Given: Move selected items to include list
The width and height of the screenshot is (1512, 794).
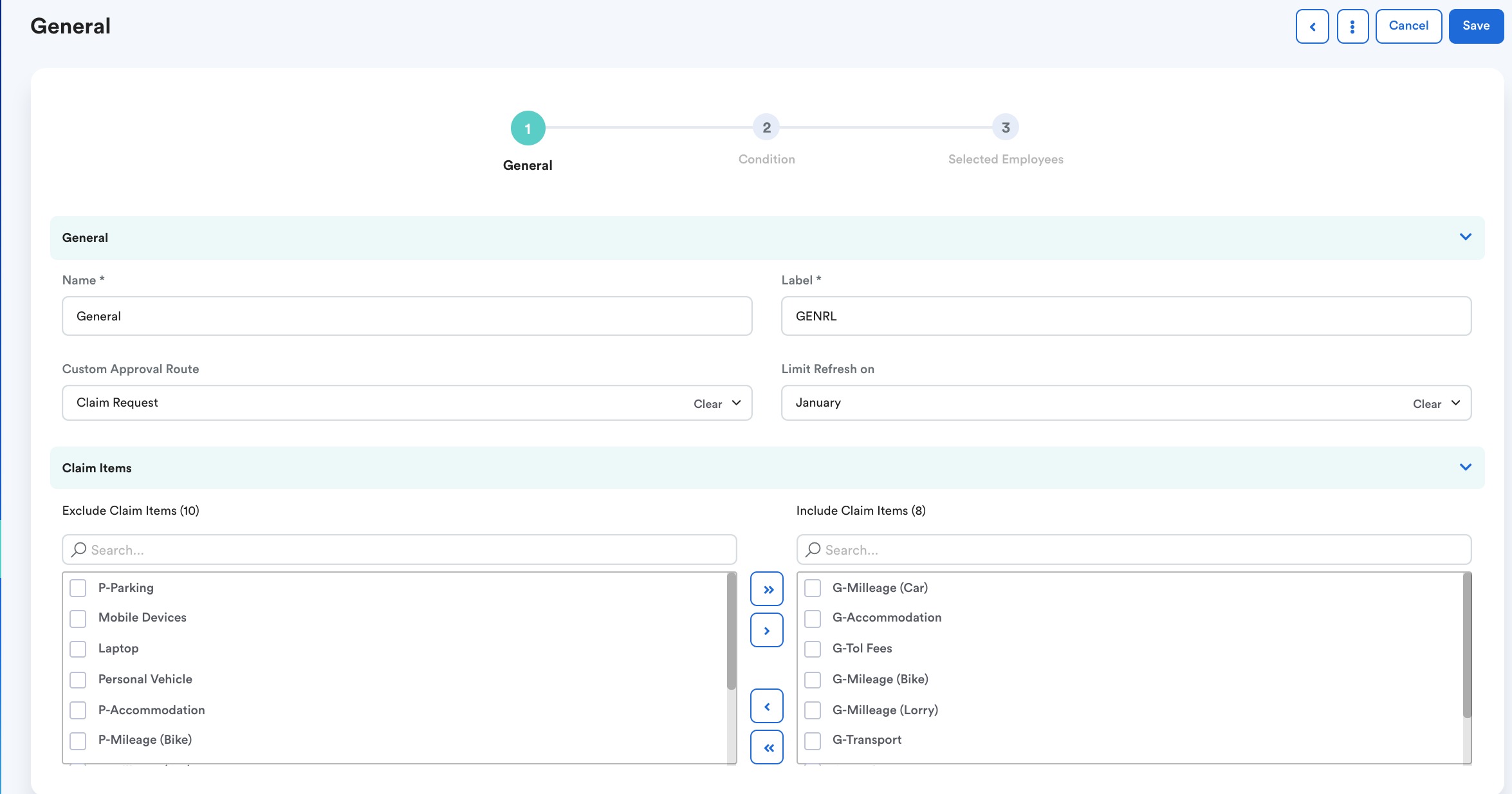Looking at the screenshot, I should tap(767, 630).
